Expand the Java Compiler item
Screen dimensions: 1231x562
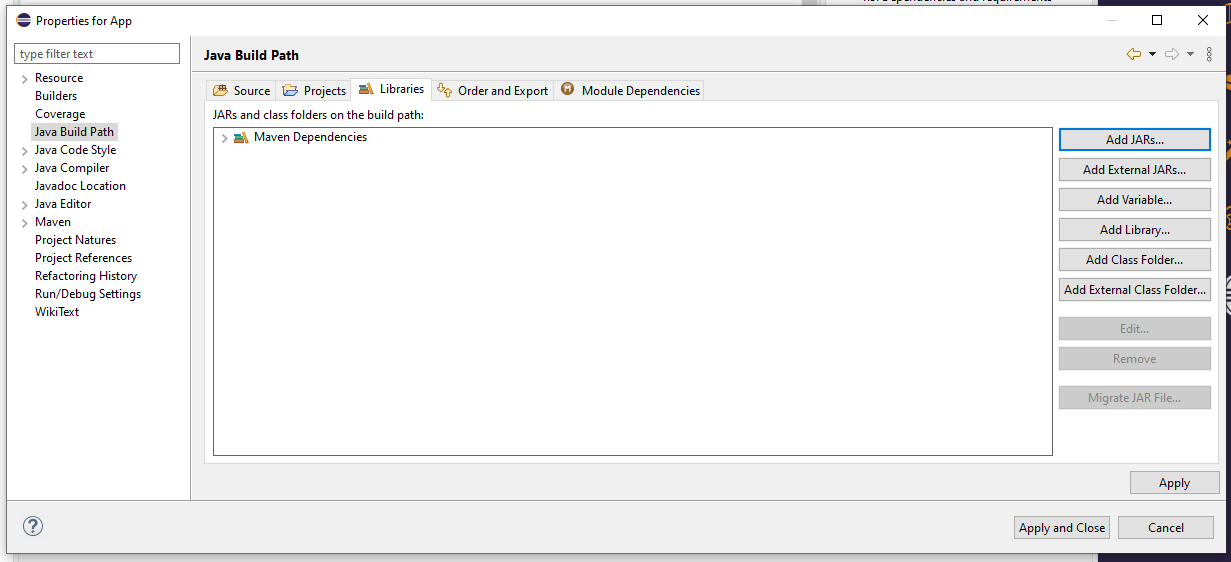tap(24, 168)
